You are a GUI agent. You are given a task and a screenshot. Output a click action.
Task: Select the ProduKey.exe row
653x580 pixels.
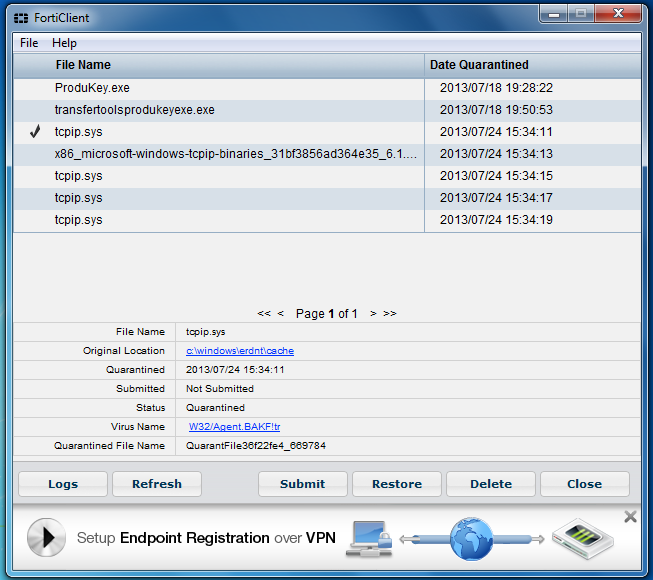pos(327,88)
